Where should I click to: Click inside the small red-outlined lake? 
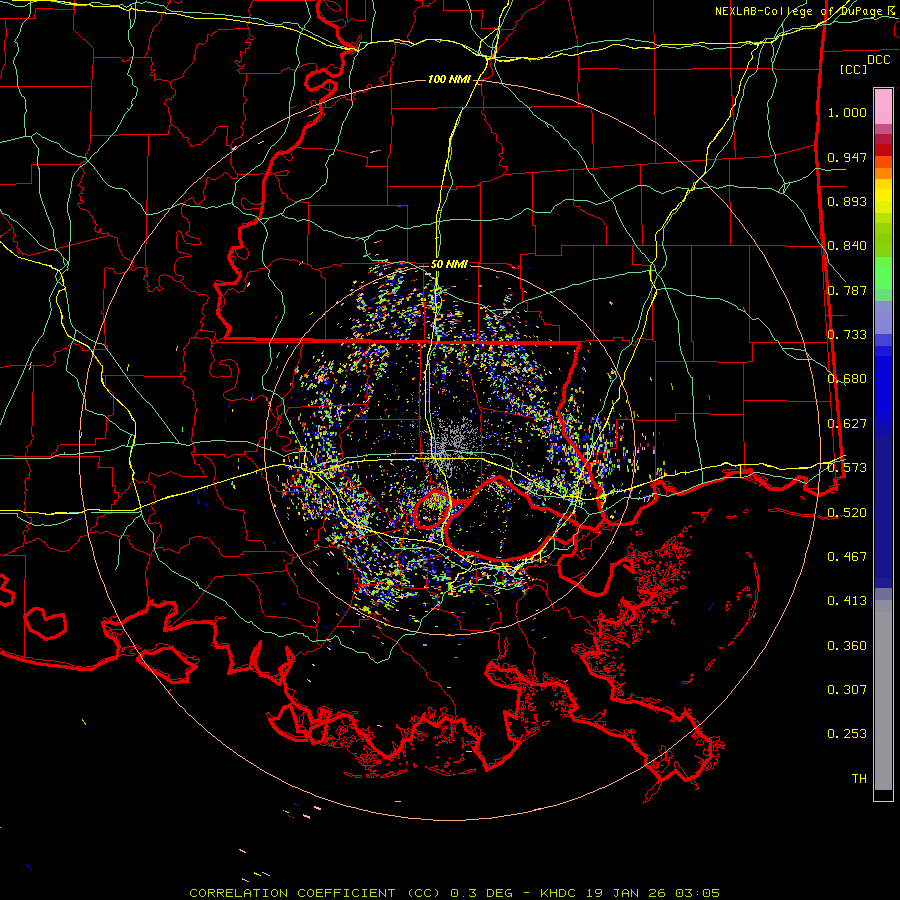pos(432,509)
